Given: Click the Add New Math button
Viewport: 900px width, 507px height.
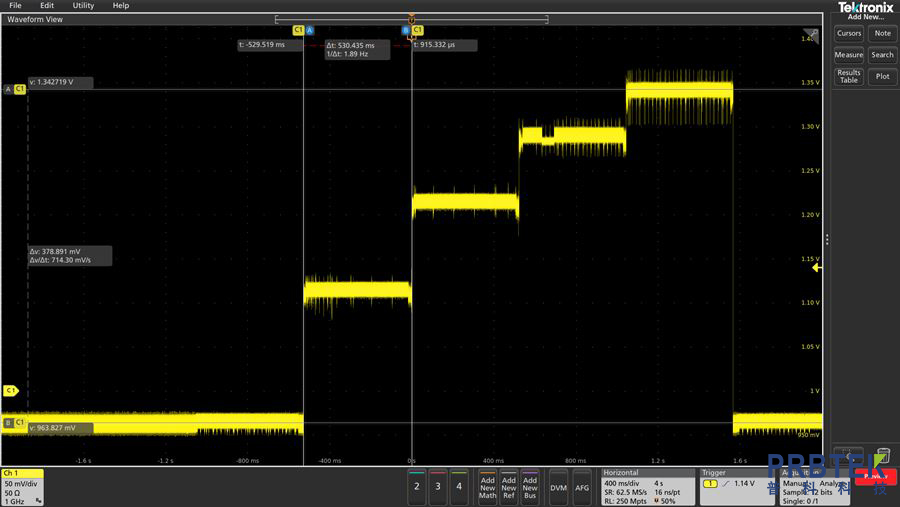Looking at the screenshot, I should [487, 487].
